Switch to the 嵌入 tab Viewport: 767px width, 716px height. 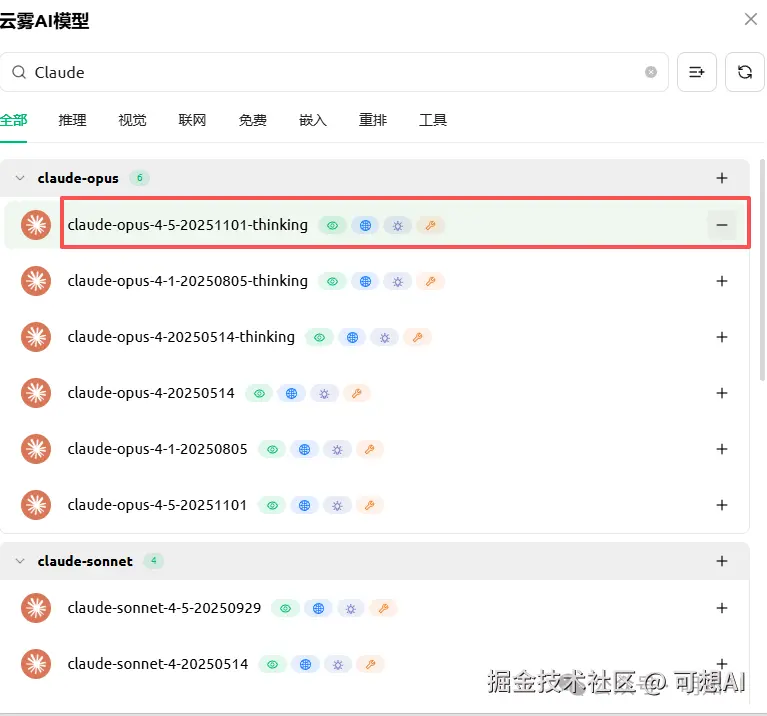[313, 120]
